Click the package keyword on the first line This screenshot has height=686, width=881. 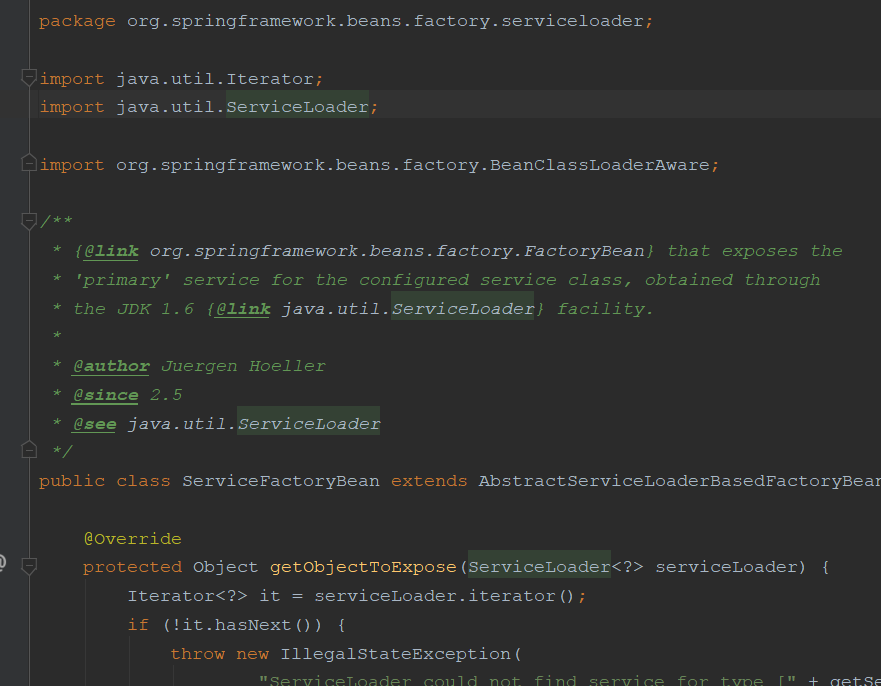coord(77,21)
